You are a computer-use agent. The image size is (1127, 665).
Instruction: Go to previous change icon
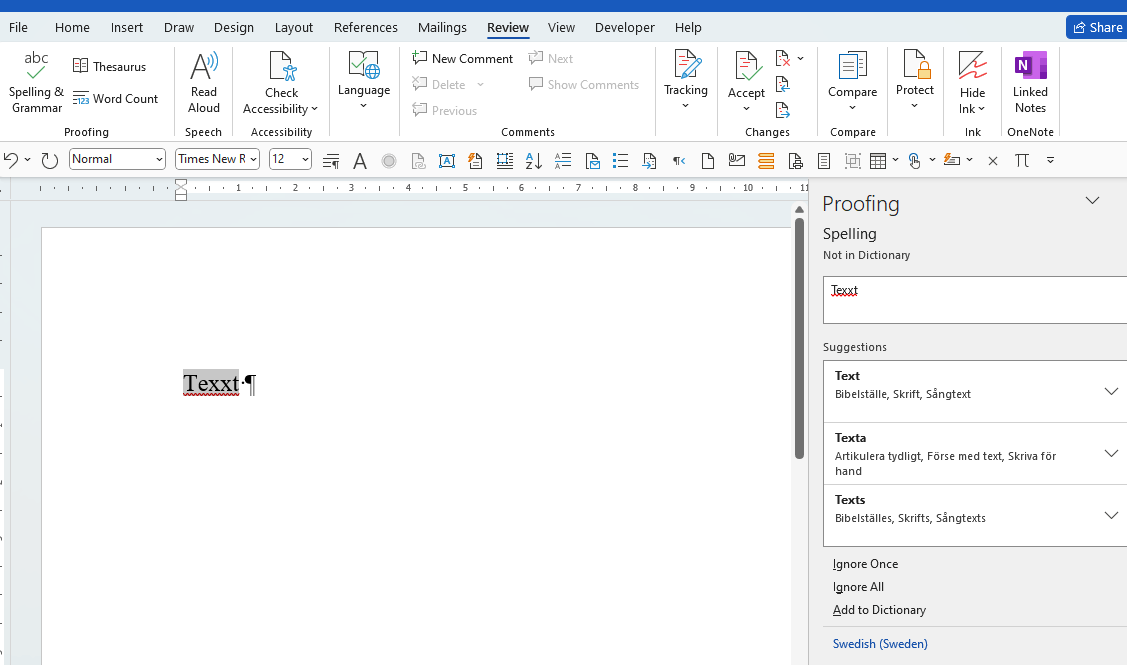click(783, 84)
